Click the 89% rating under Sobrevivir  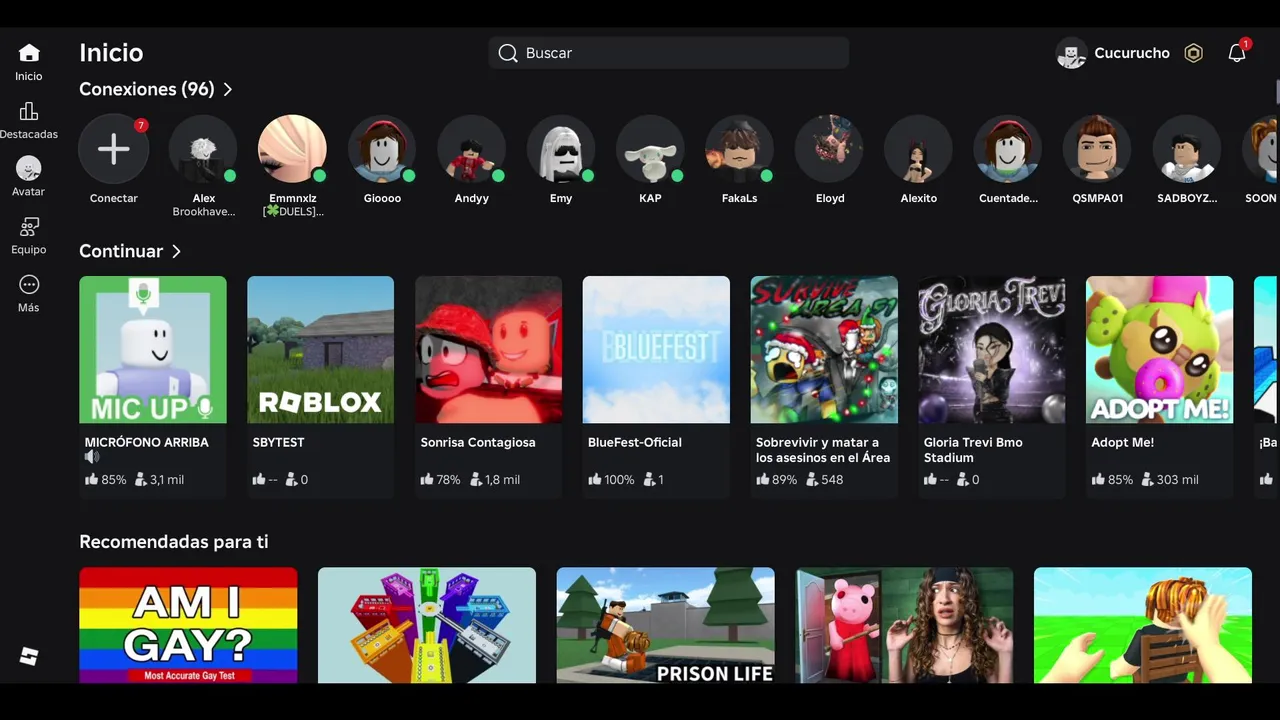click(x=785, y=480)
